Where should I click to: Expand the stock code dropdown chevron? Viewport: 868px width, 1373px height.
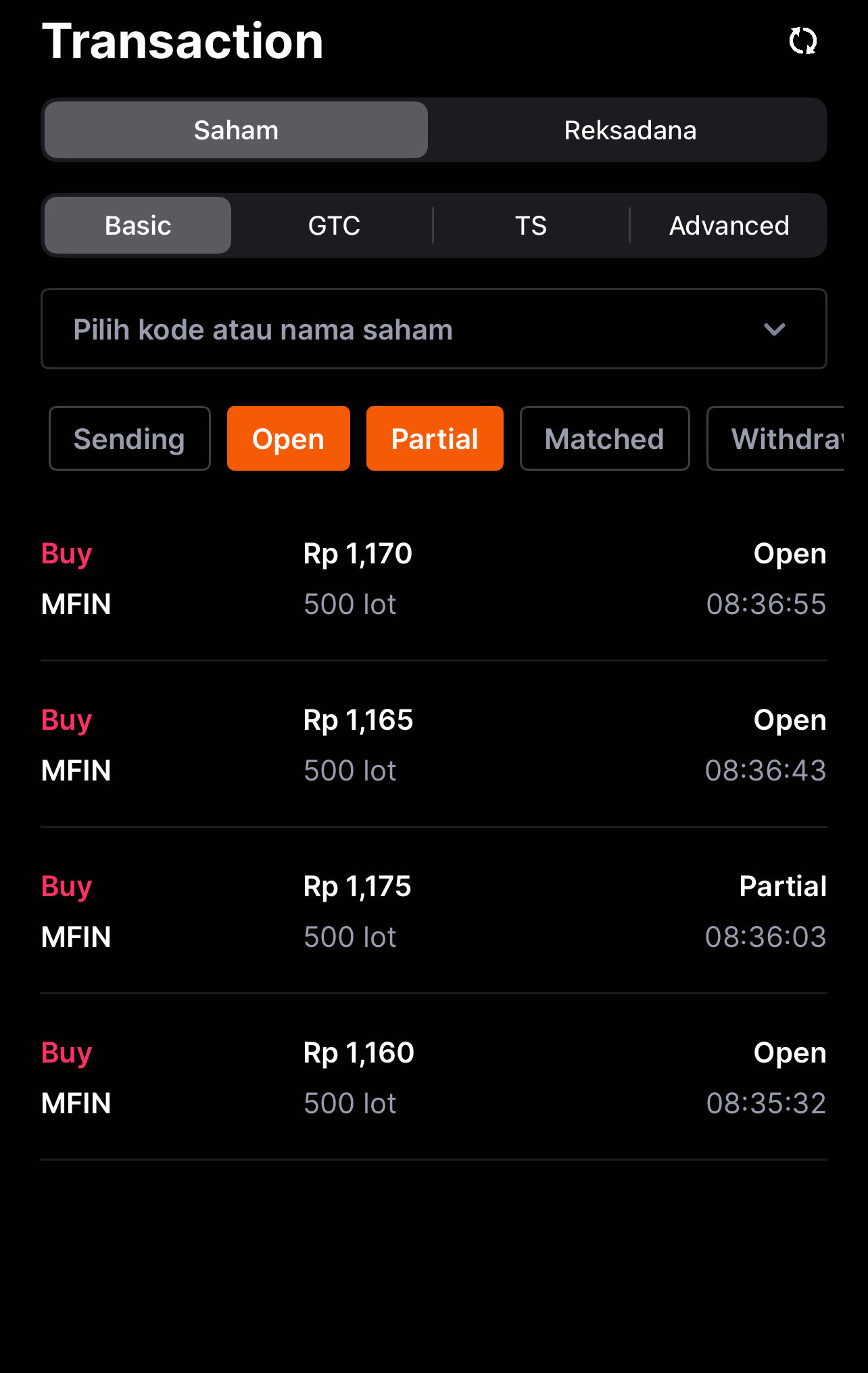774,329
